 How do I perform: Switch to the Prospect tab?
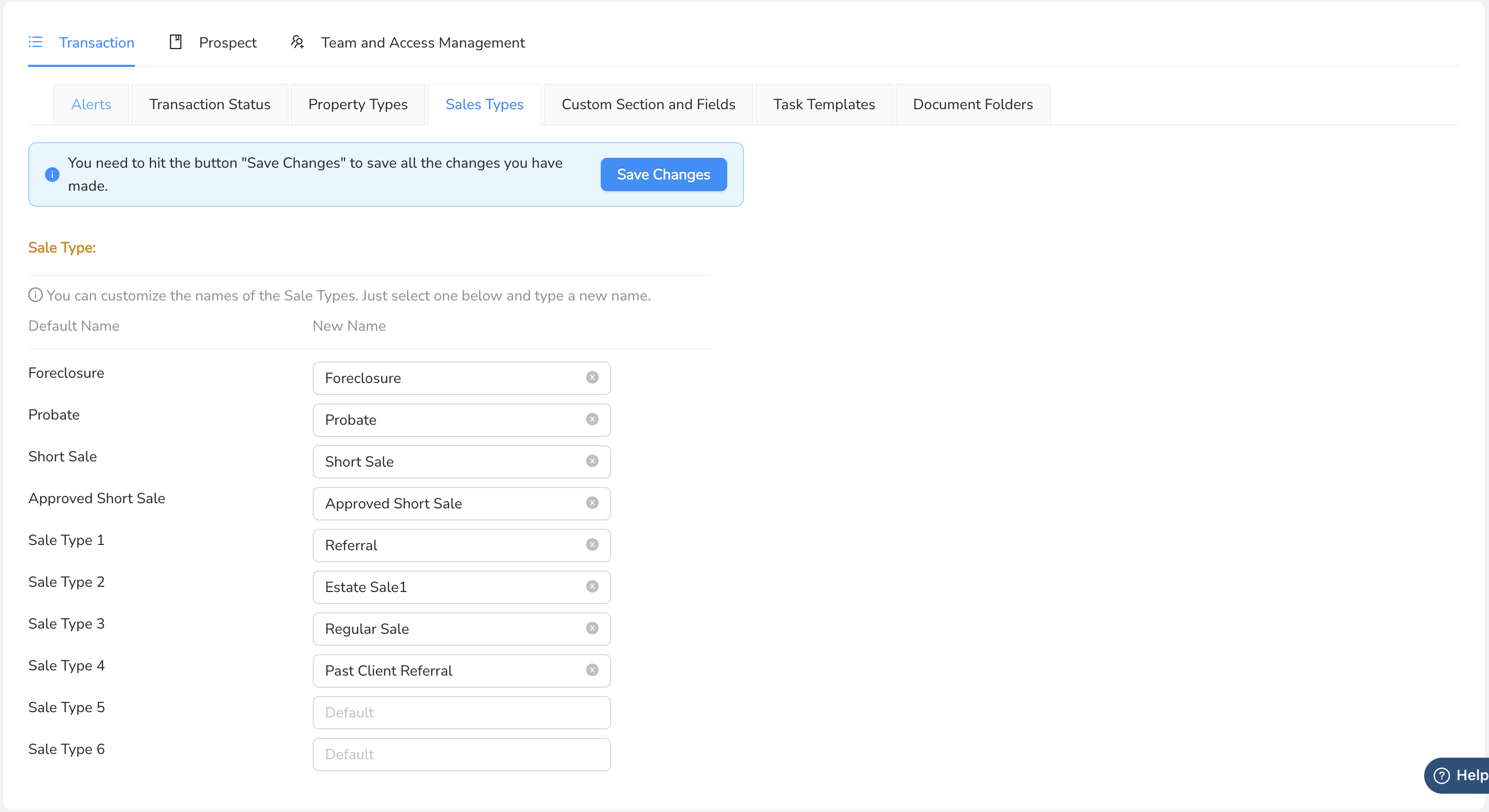pos(213,43)
